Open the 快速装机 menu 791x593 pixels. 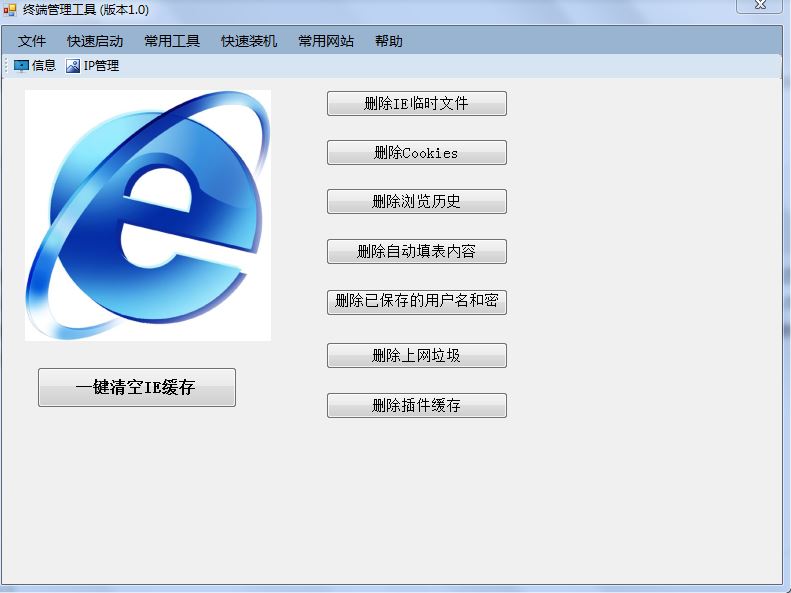[x=249, y=41]
